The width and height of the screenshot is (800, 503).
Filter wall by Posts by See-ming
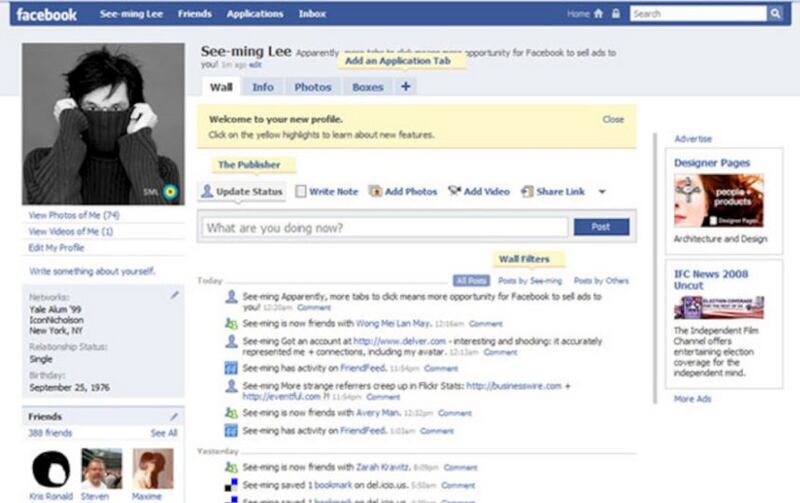click(x=530, y=281)
